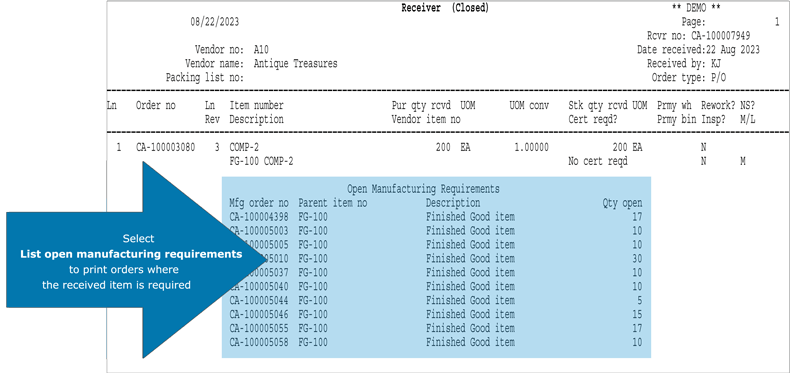
Task: Click the blue arrow callout graphic
Action: coord(137,260)
